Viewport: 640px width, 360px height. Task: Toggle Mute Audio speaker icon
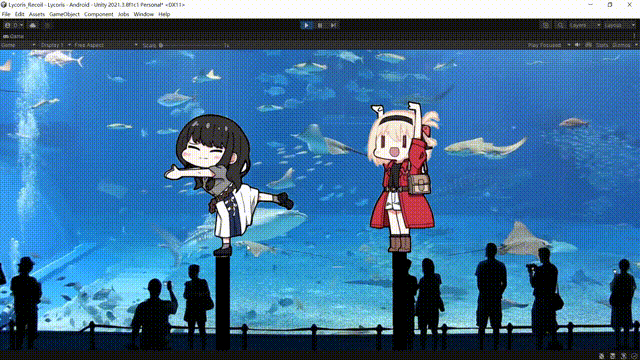[x=578, y=45]
